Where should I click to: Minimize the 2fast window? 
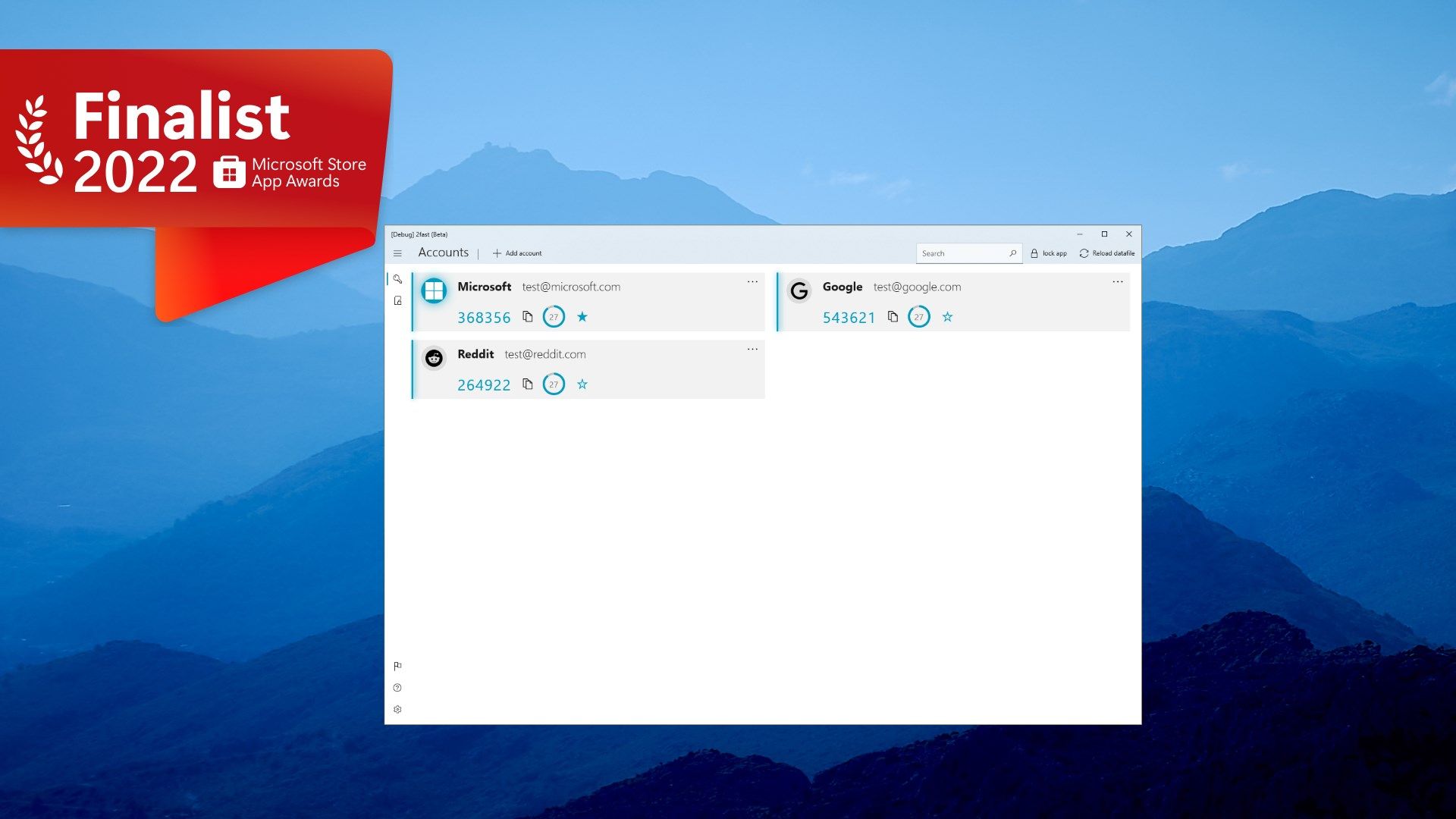tap(1080, 234)
